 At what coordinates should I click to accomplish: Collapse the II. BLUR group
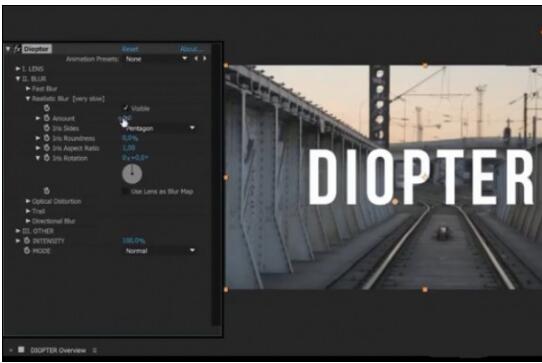18,79
